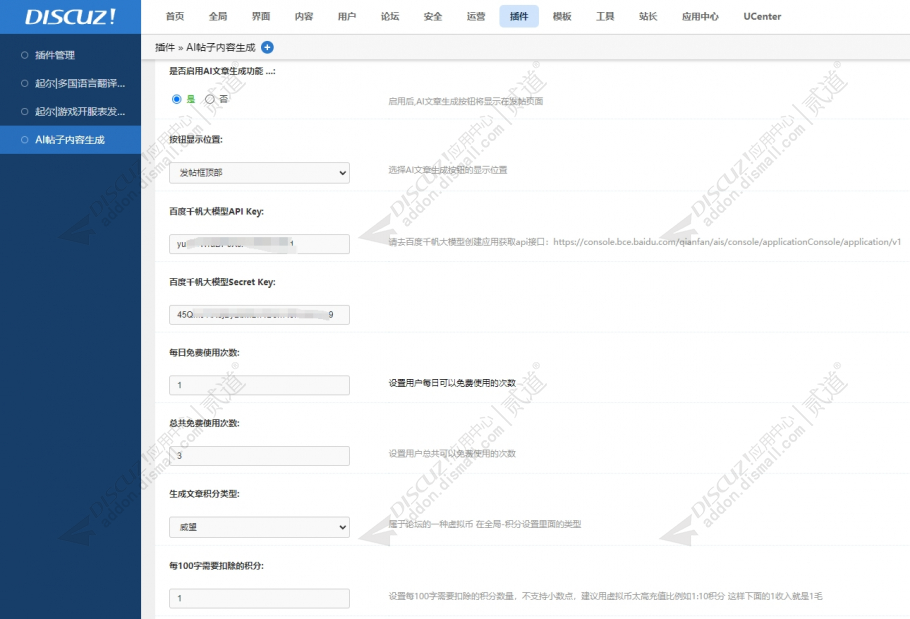Click the blue plus icon beside AI帖子内容生成

click(x=268, y=48)
